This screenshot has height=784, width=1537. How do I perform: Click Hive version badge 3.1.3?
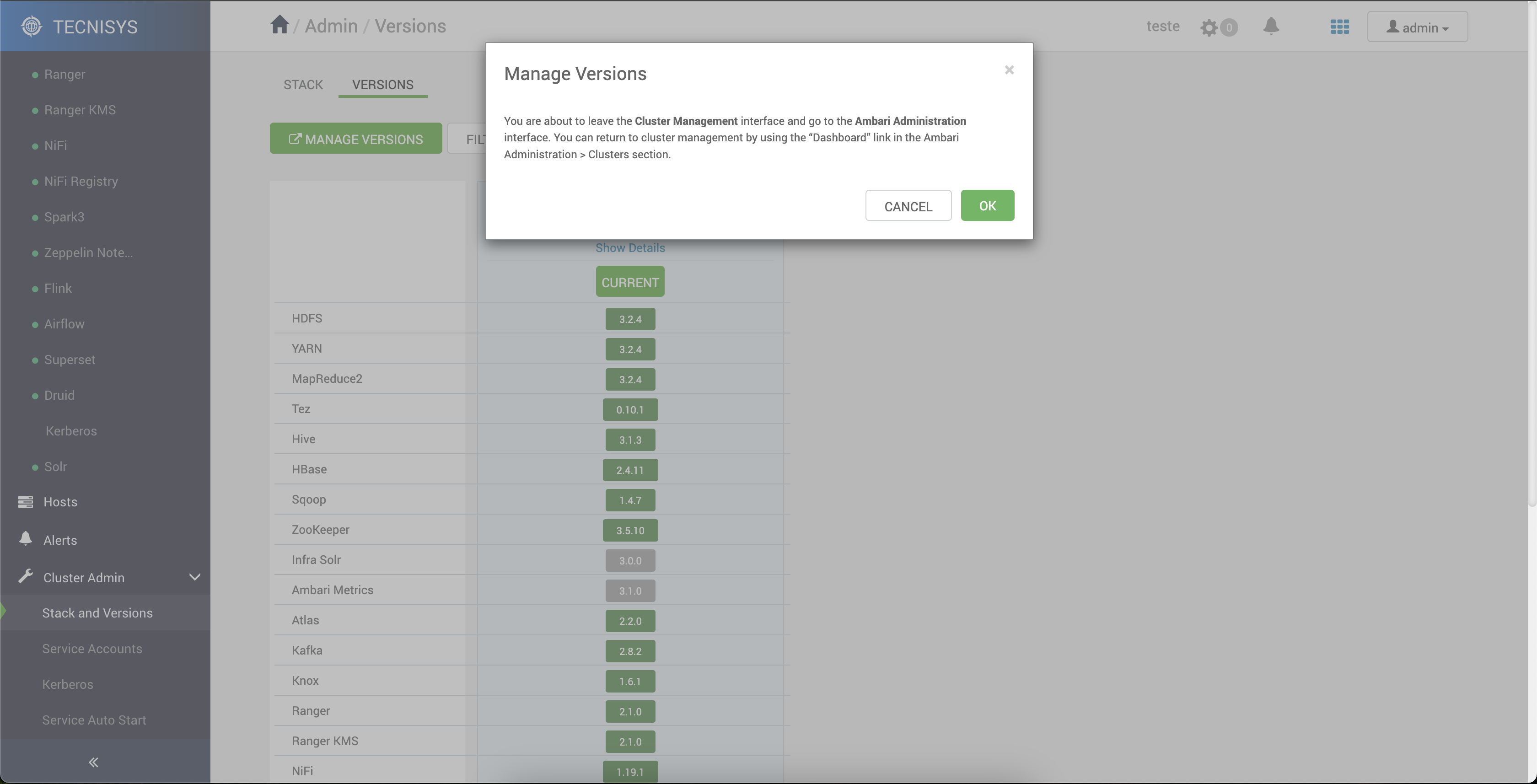point(630,440)
